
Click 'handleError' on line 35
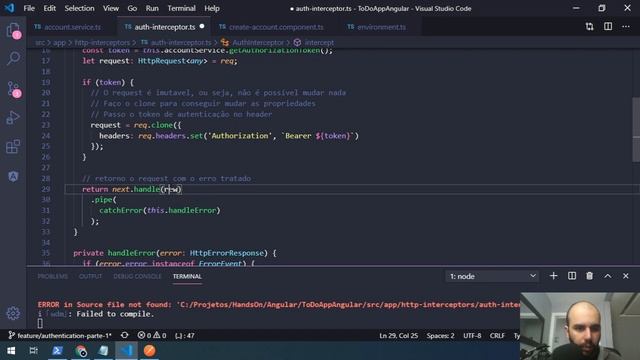[131, 253]
